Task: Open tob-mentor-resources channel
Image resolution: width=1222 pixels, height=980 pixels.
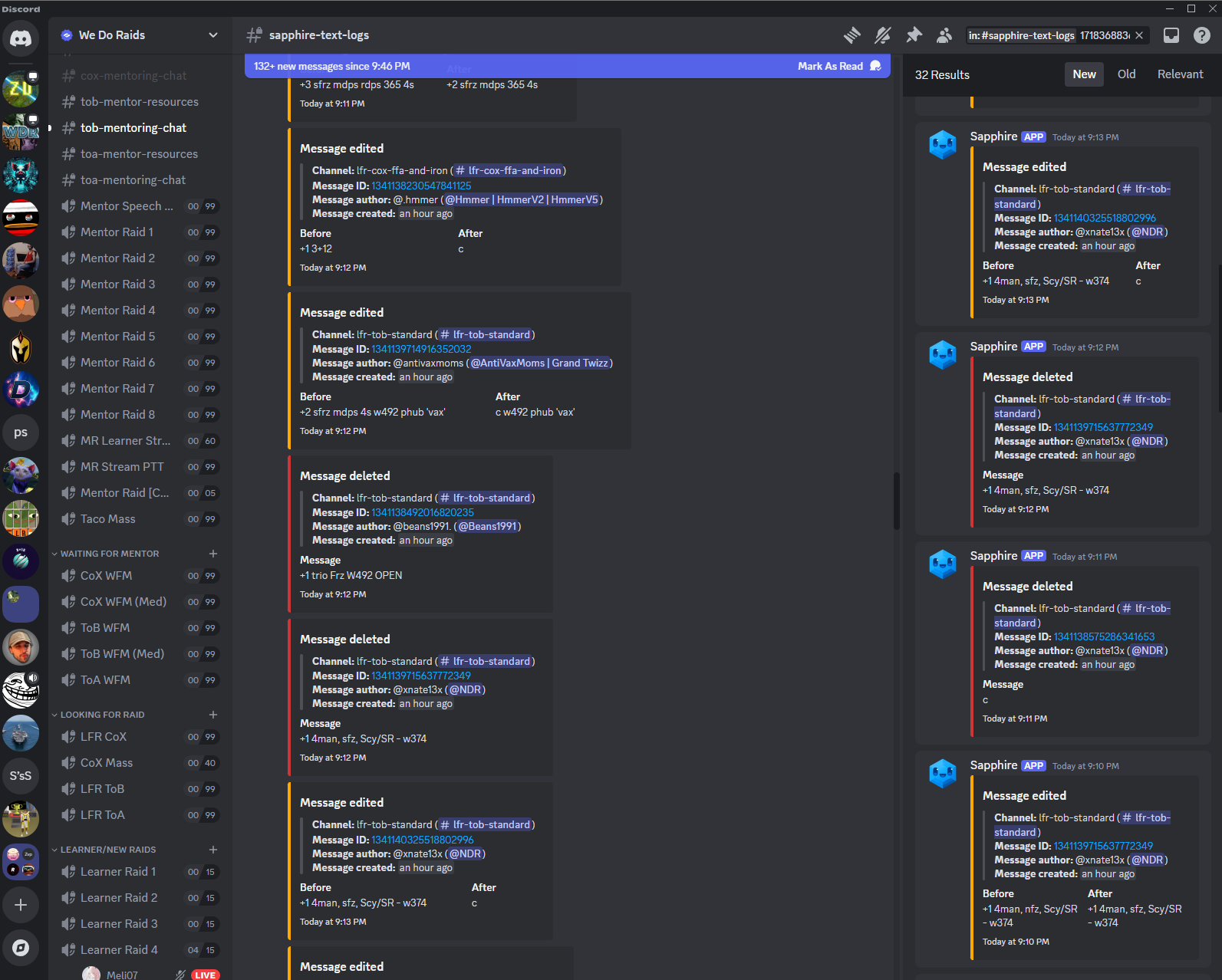Action: (140, 102)
